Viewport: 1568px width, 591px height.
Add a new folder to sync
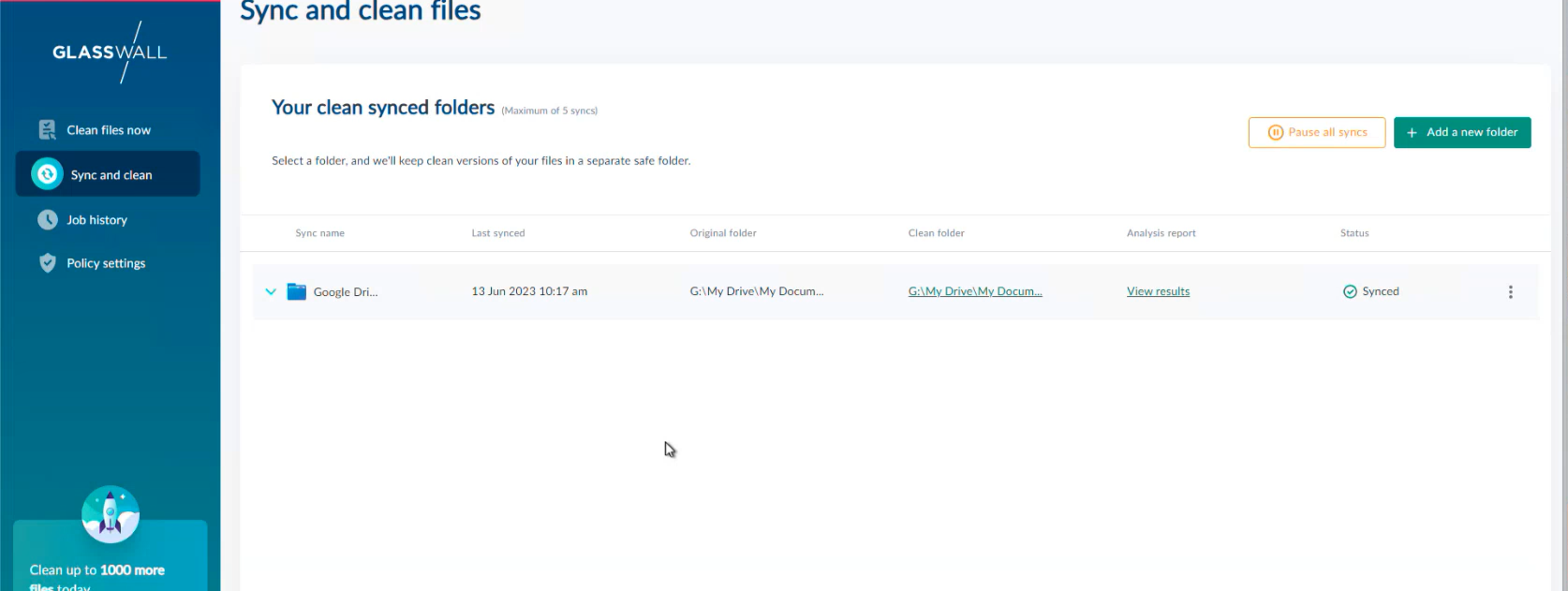click(1461, 132)
